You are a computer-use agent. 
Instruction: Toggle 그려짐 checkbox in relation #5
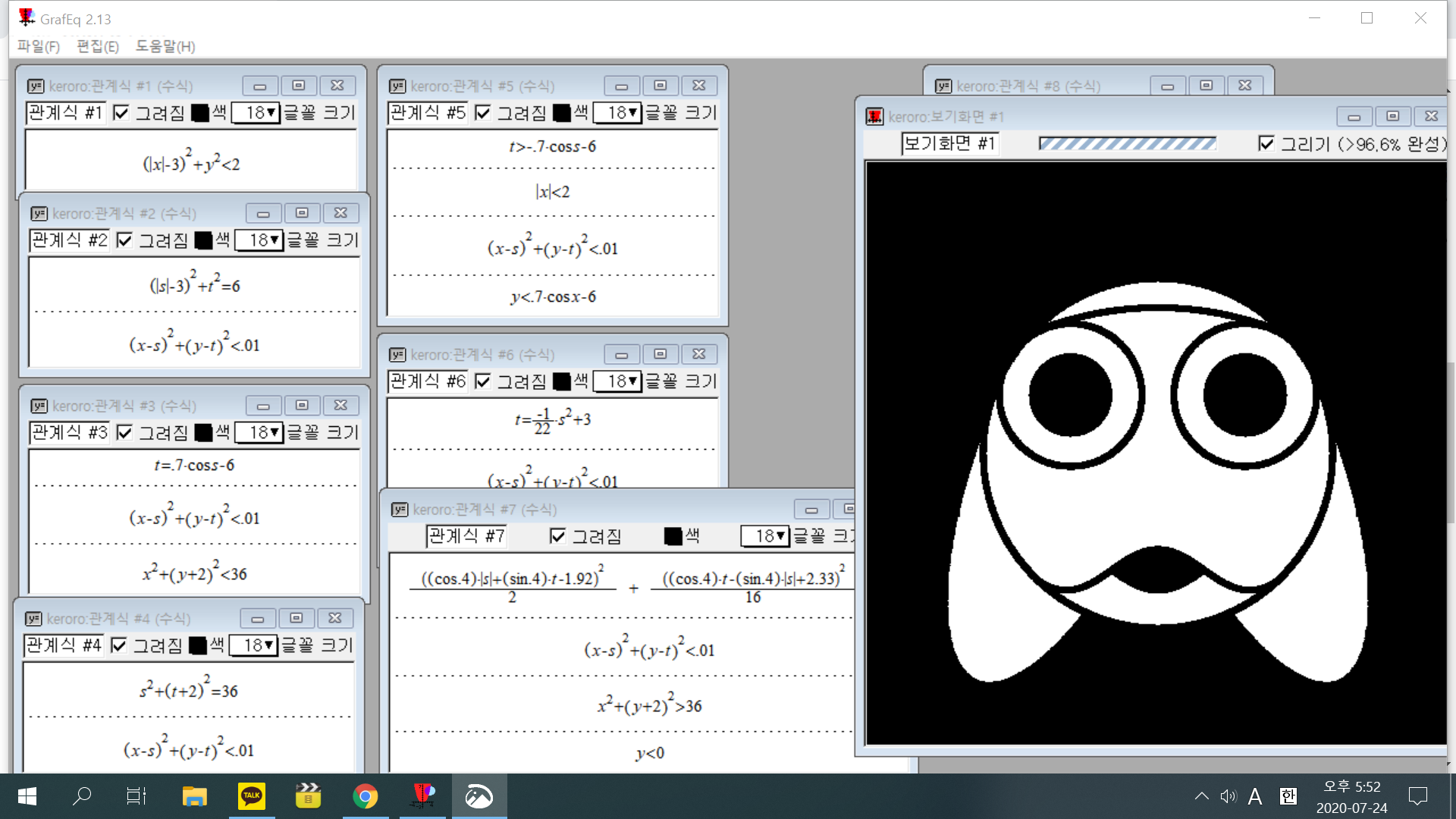coord(483,113)
